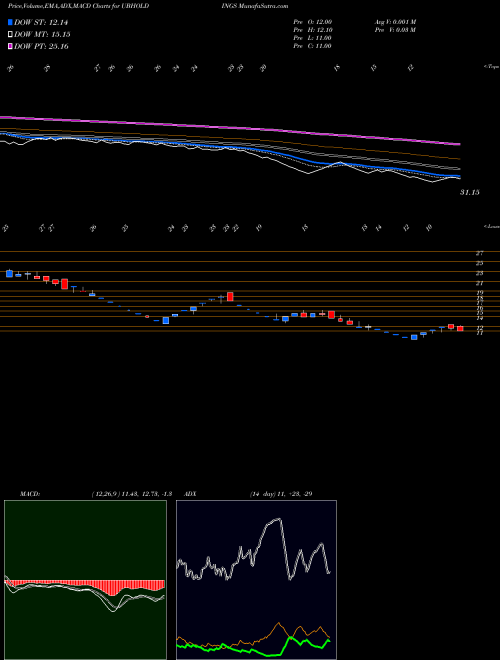Open the ADX indicator chart panel
Viewport: 500px width, 660px height.
[256, 580]
